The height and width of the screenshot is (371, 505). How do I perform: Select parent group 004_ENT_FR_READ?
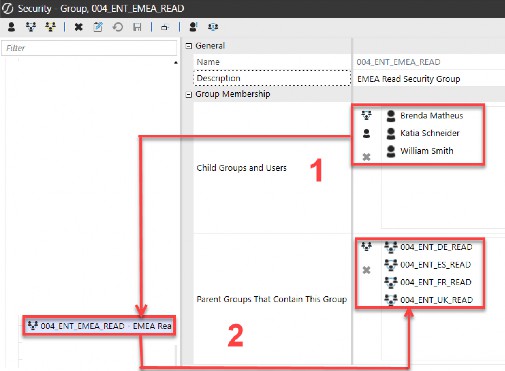click(x=428, y=282)
